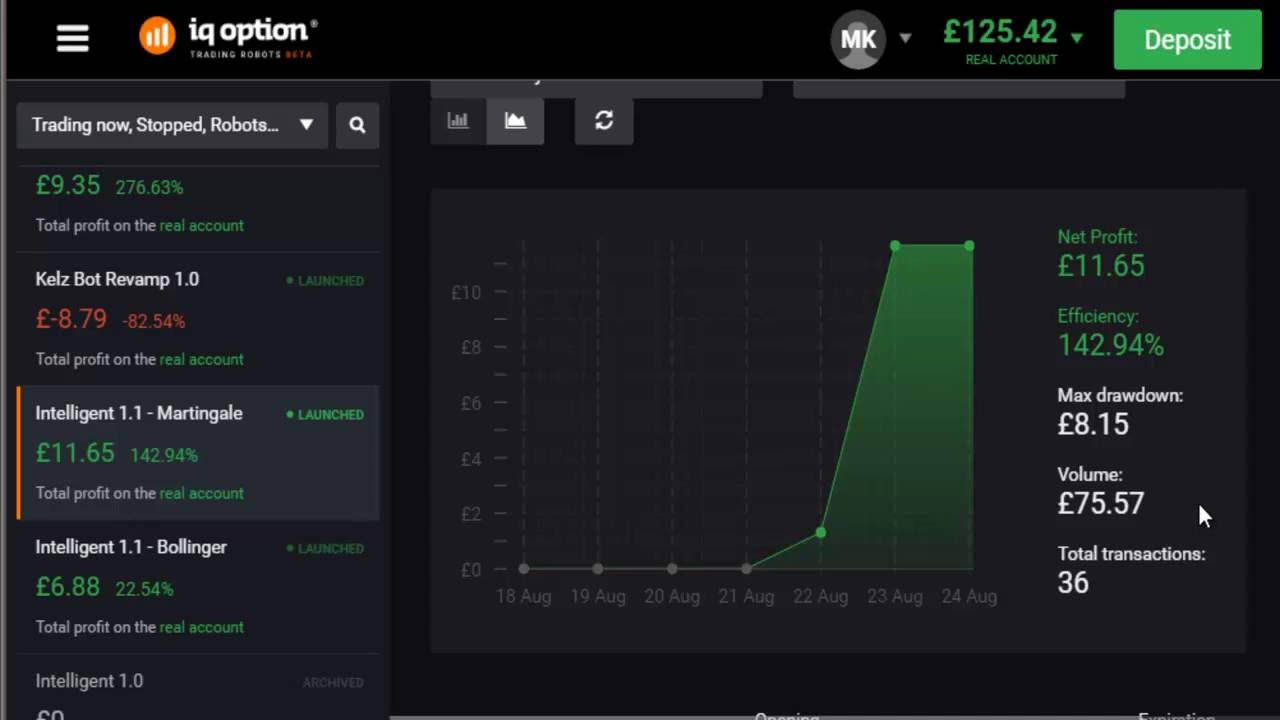Click the £-8.79 loss value

coord(71,319)
